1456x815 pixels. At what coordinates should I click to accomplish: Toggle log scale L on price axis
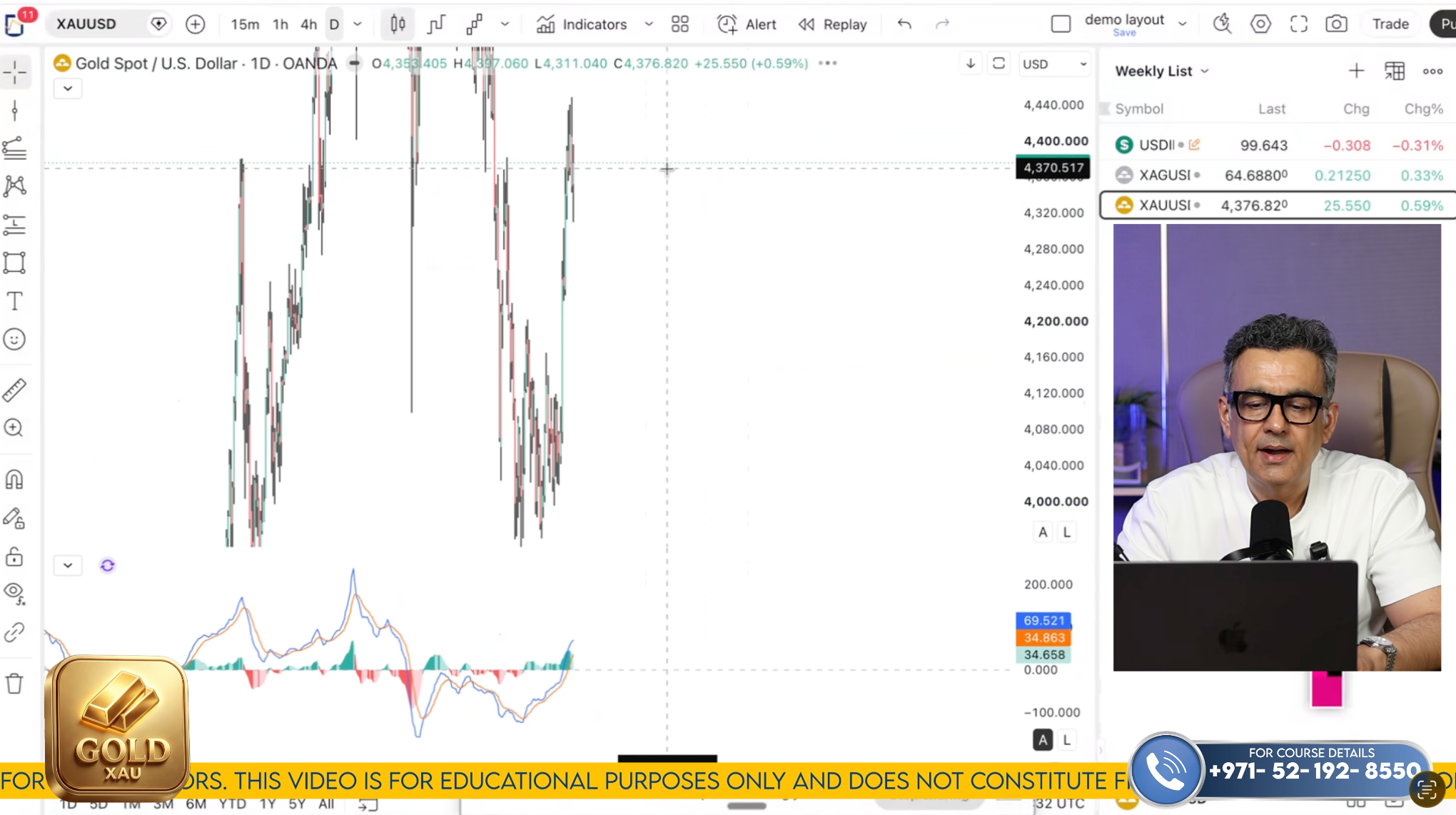(x=1067, y=532)
